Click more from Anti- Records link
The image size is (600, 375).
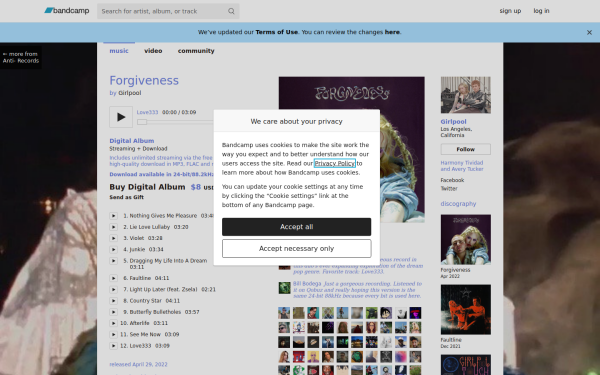pyautogui.click(x=21, y=57)
